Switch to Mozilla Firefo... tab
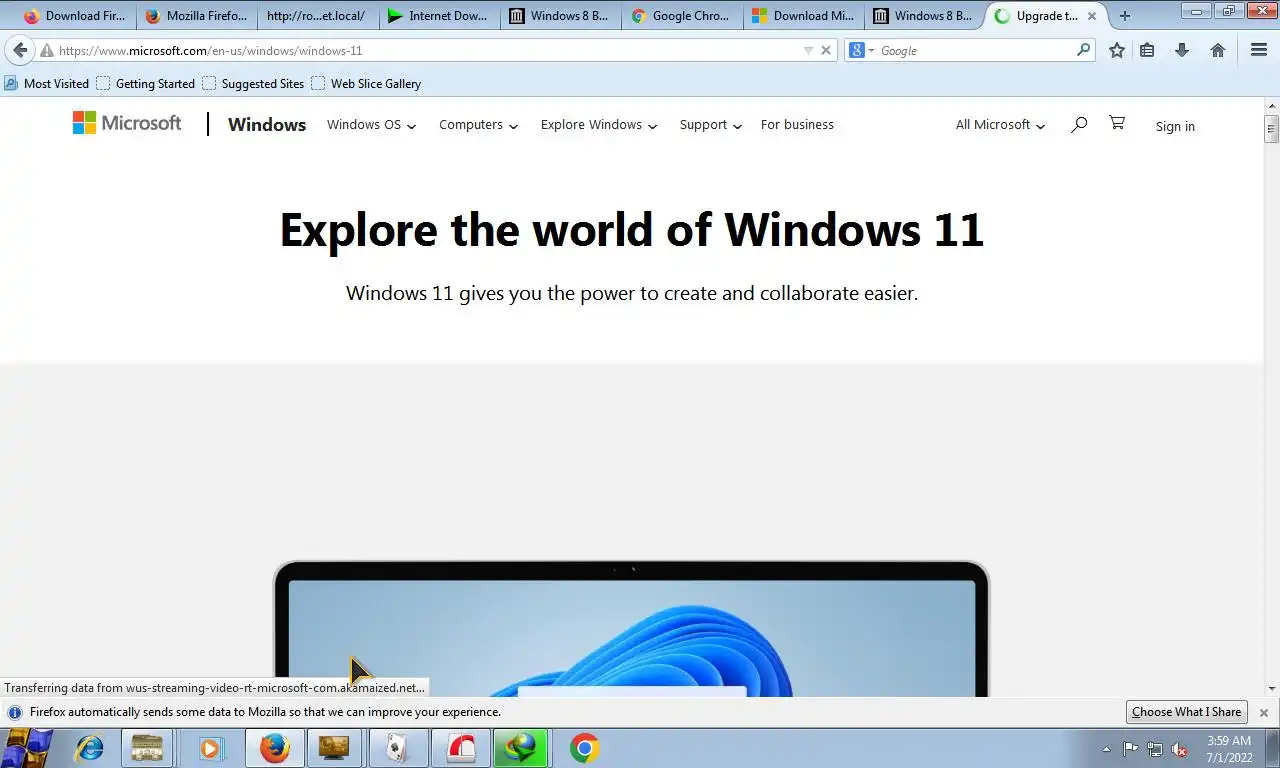 pos(196,16)
